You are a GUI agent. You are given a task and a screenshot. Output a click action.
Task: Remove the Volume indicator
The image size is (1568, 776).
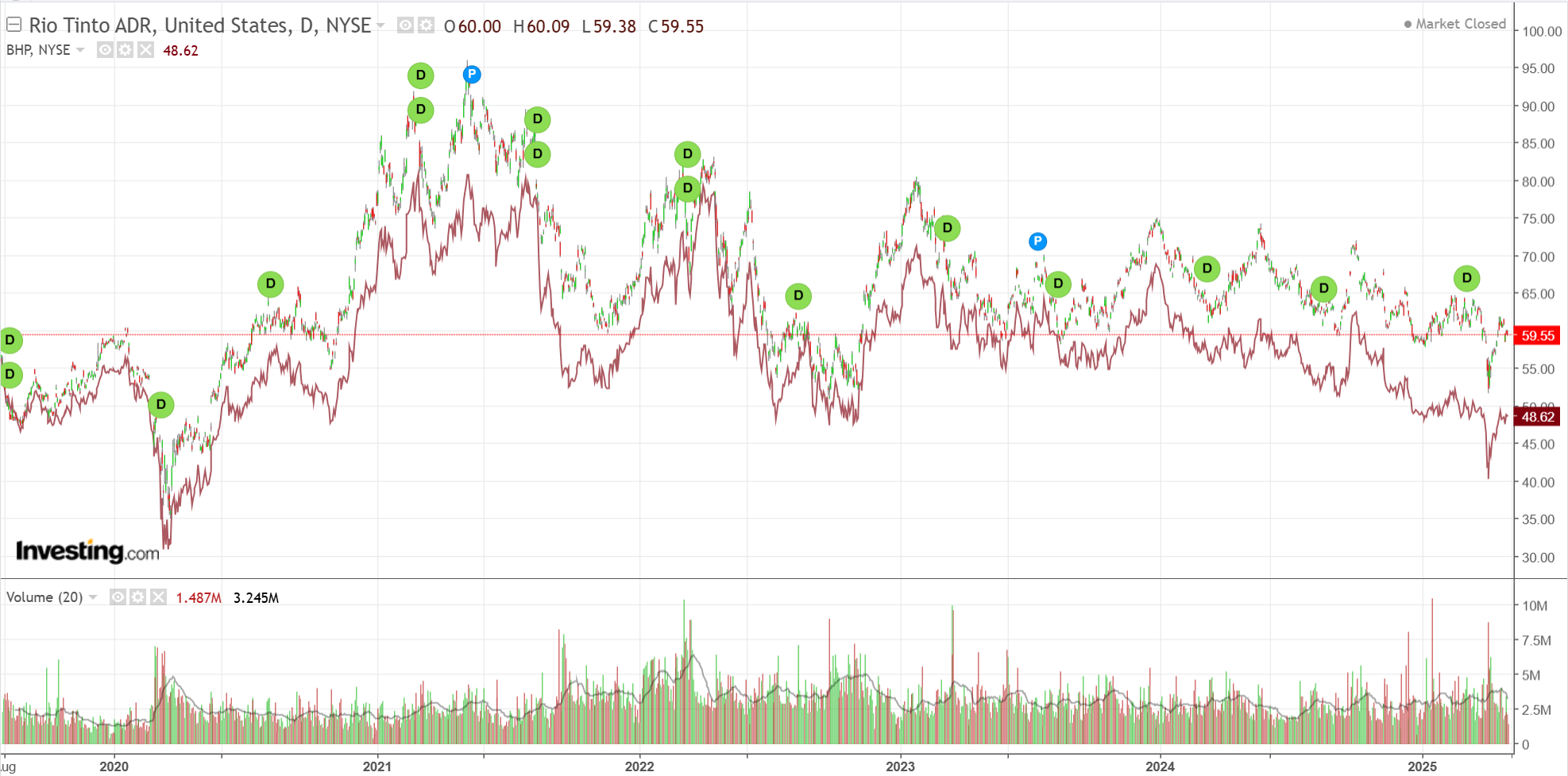[x=158, y=596]
